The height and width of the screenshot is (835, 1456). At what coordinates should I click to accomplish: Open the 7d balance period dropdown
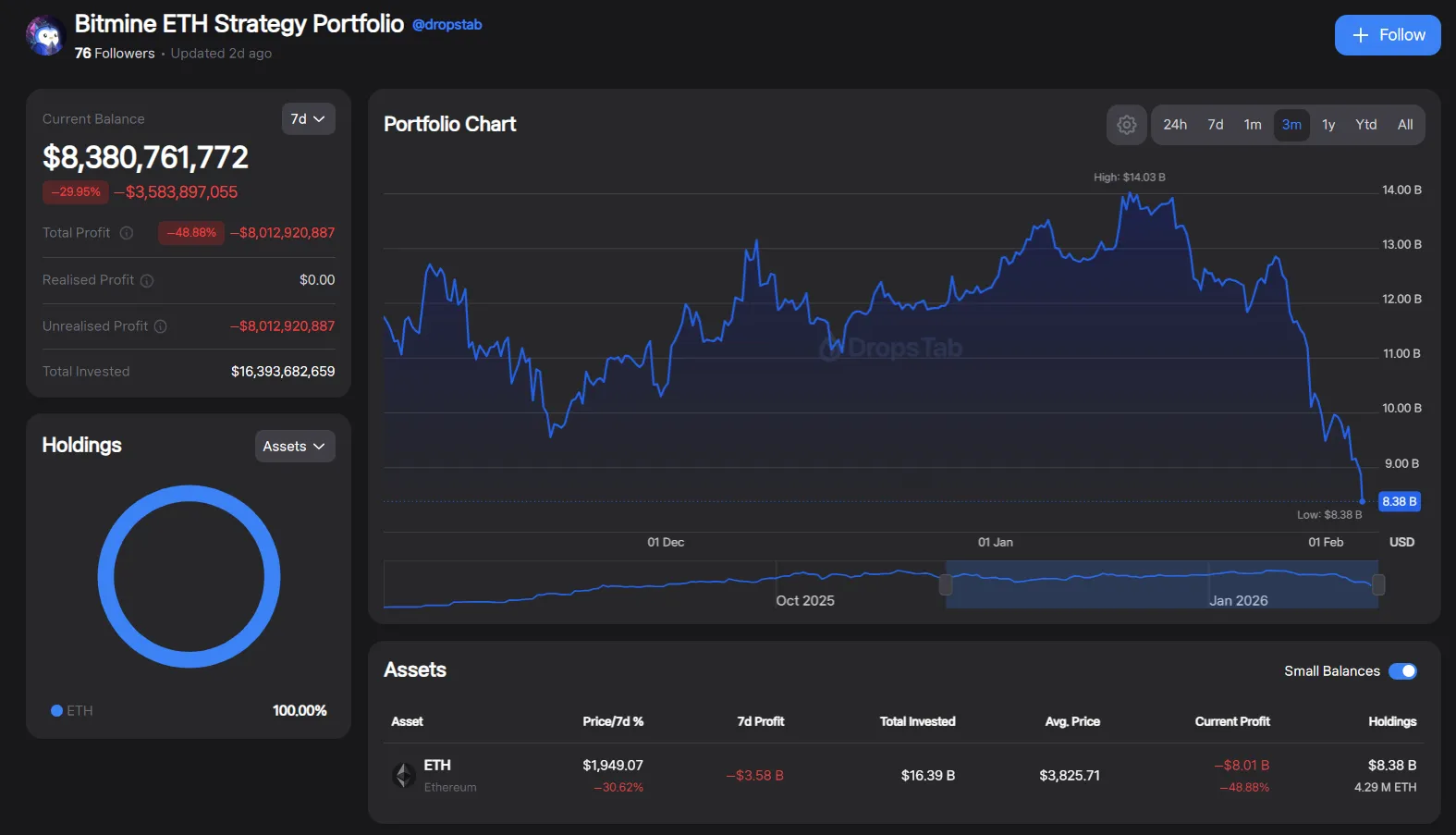[x=308, y=119]
